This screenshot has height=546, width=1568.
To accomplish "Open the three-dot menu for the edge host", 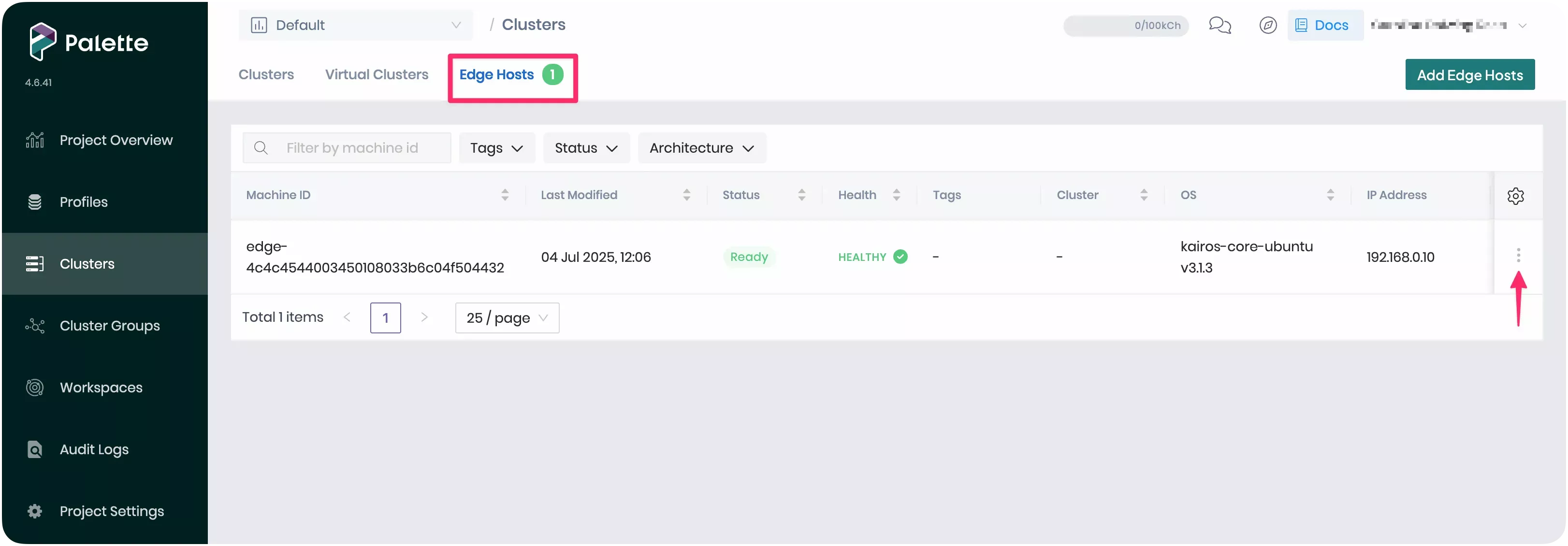I will 1519,256.
